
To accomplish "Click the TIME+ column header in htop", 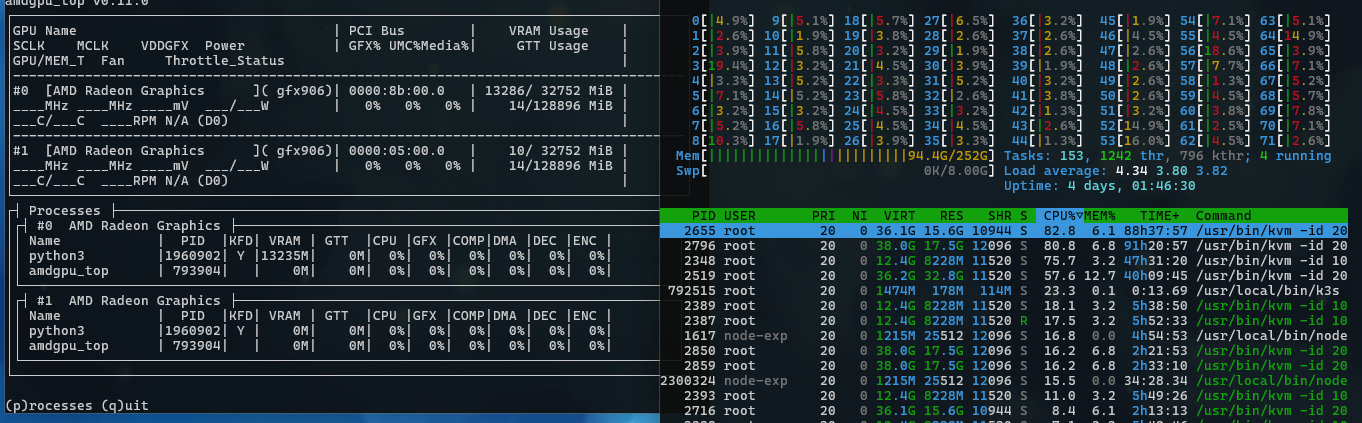I will click(1160, 215).
